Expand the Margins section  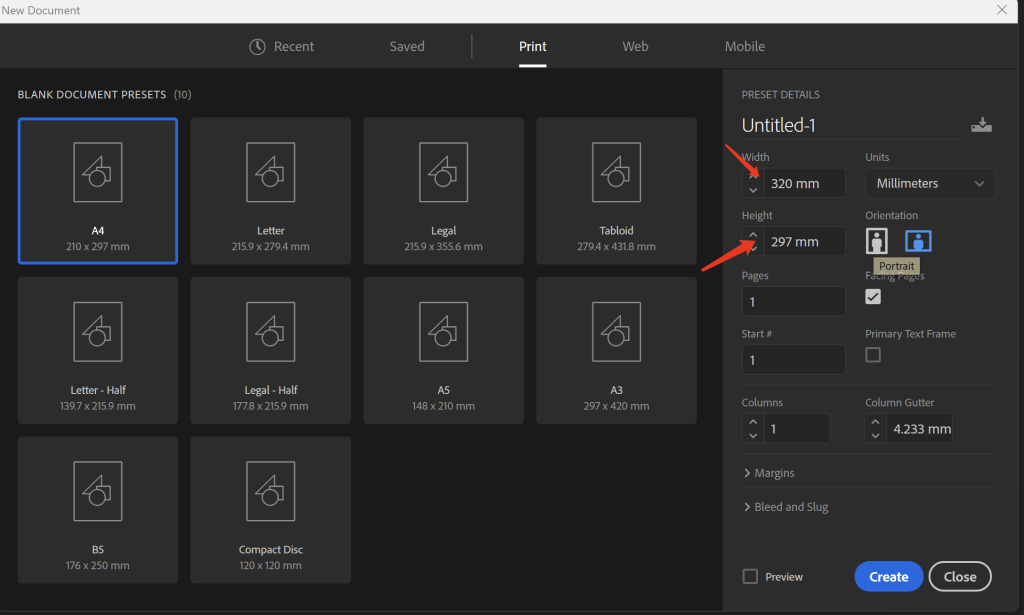(768, 473)
